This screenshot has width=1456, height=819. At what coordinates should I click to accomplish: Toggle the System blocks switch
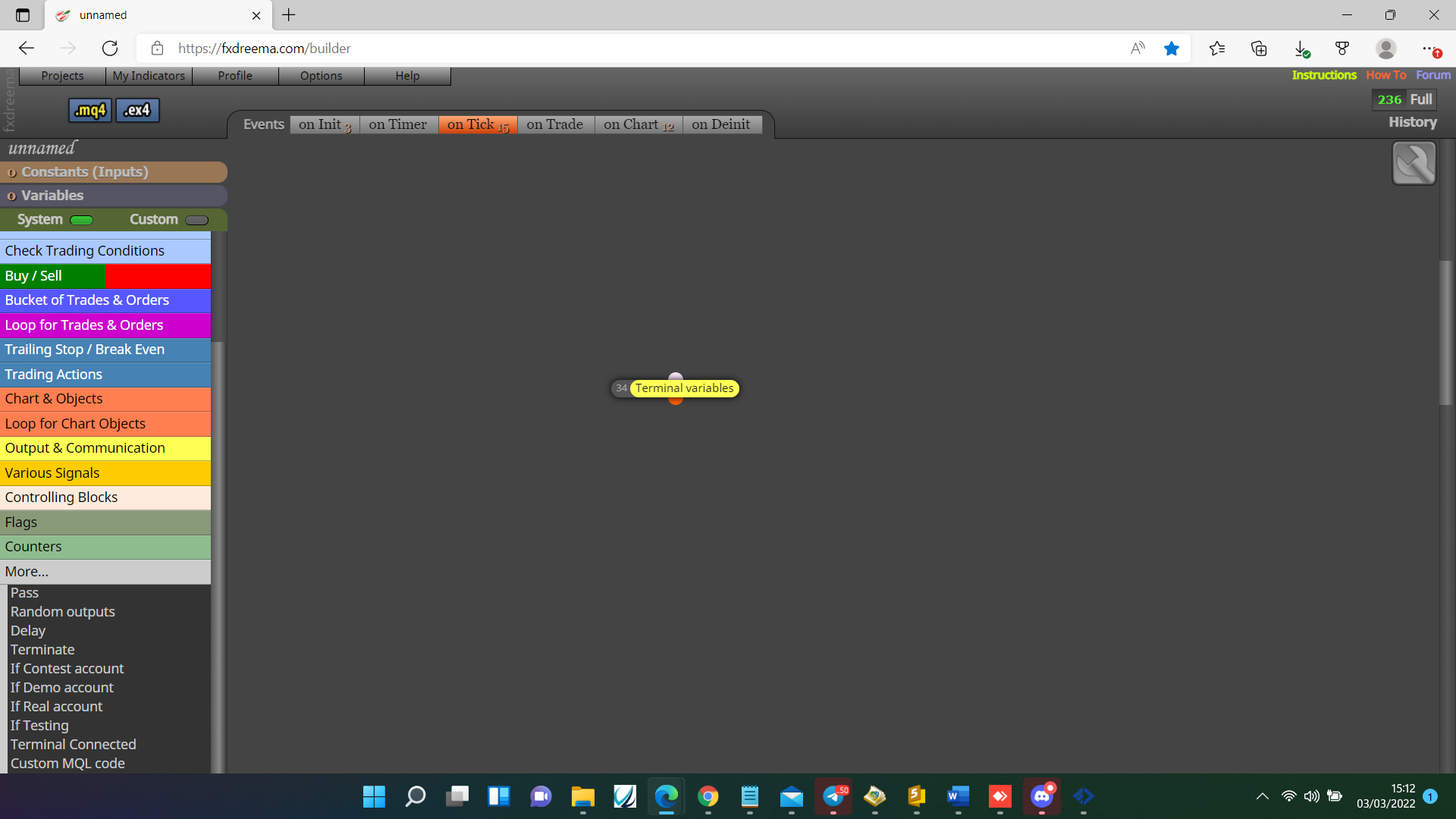pyautogui.click(x=81, y=220)
